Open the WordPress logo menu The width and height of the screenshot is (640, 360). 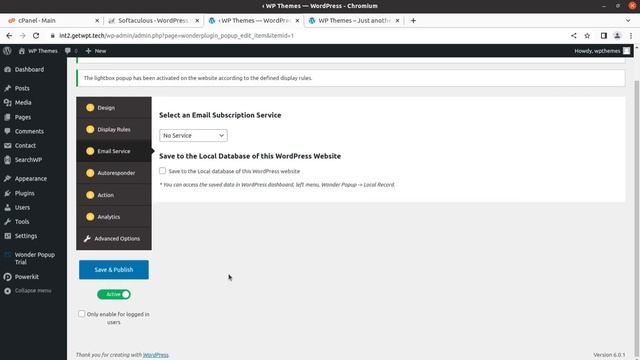[x=7, y=51]
